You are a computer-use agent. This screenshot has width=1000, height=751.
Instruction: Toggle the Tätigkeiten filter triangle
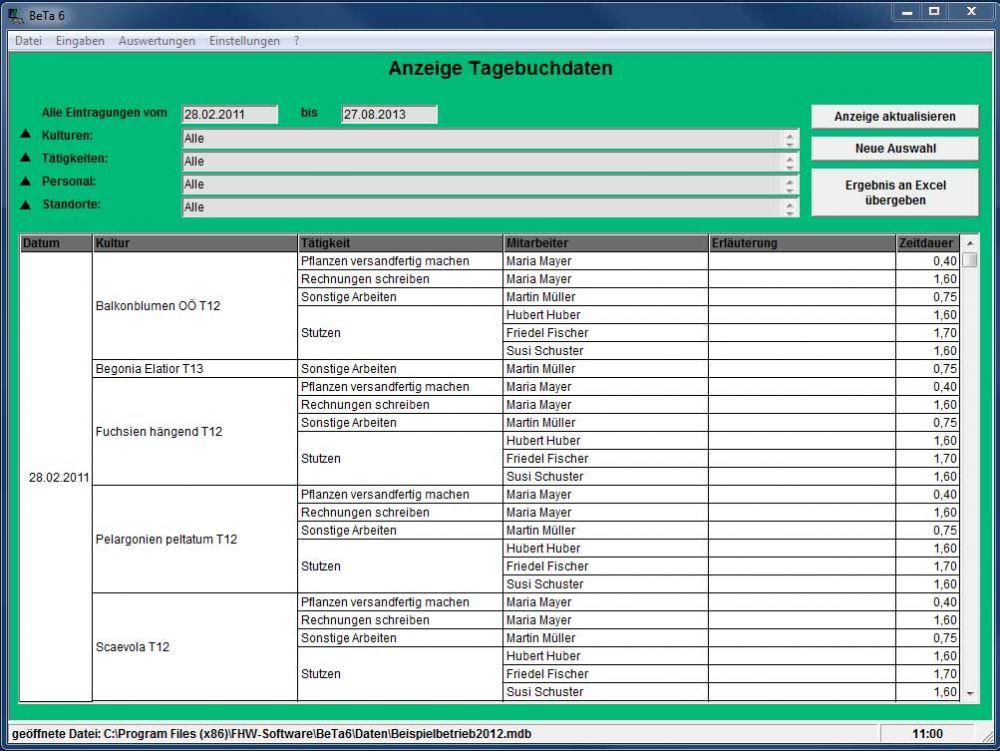[26, 158]
